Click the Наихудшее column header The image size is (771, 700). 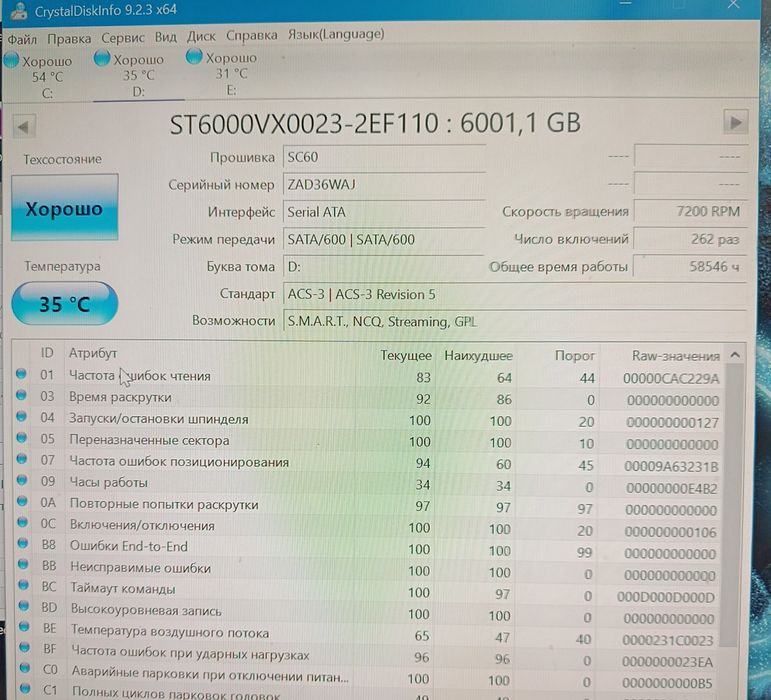coord(478,355)
